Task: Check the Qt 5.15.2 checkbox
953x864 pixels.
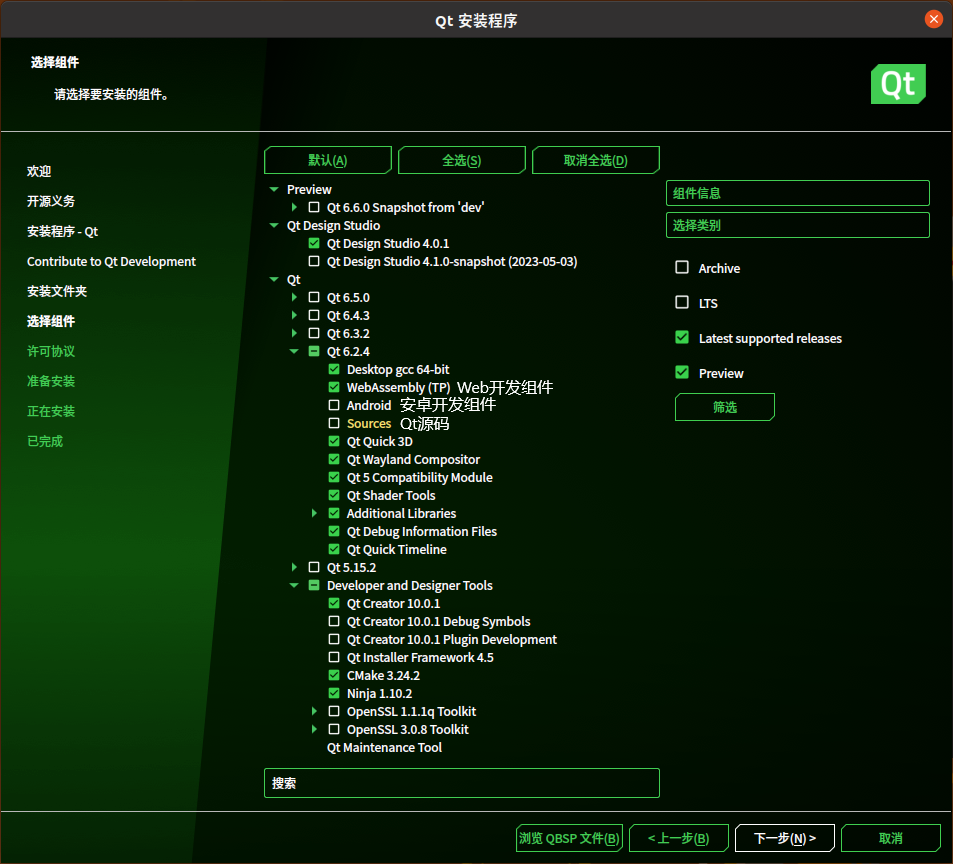Action: click(314, 567)
